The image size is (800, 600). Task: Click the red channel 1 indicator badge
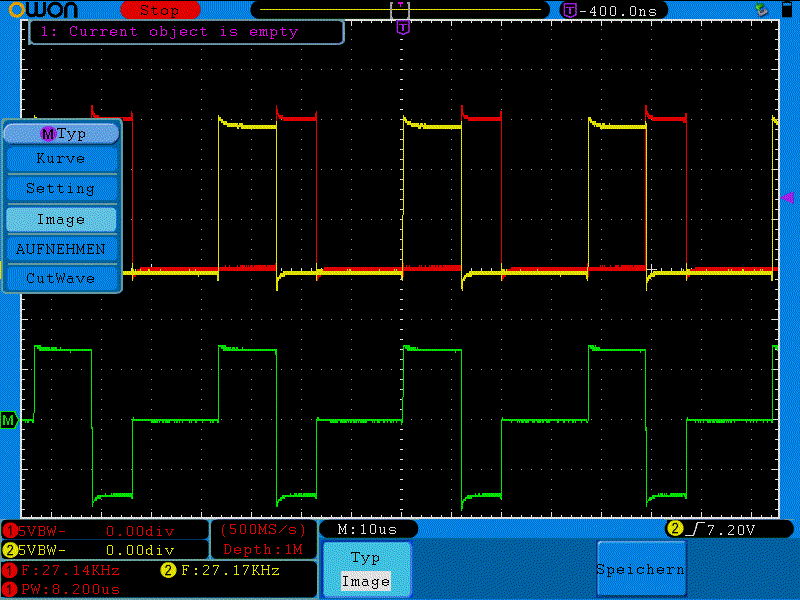(10, 531)
